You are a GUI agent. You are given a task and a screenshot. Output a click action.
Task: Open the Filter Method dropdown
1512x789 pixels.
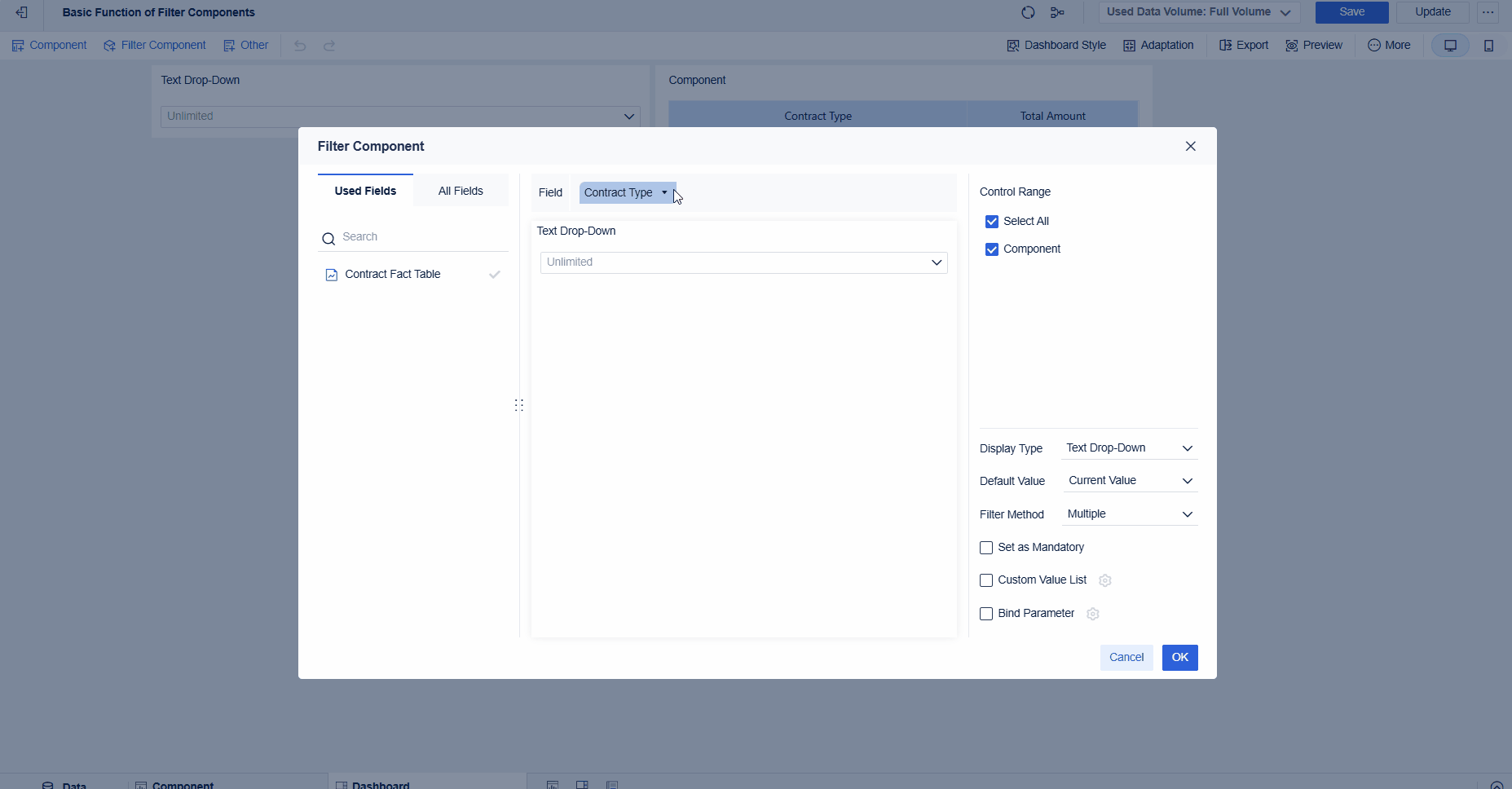click(x=1130, y=514)
